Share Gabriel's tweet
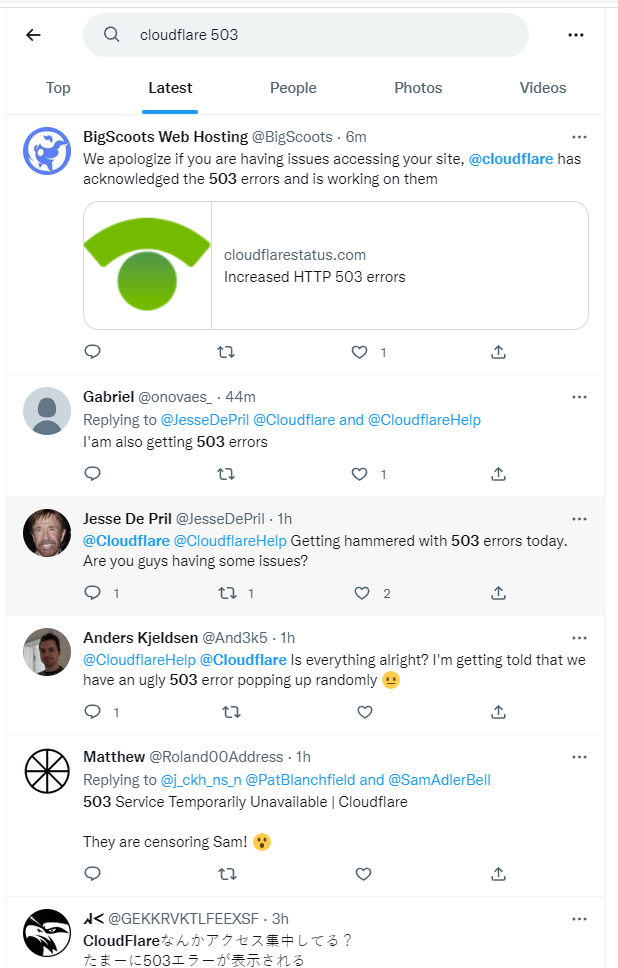The height and width of the screenshot is (968, 618). [498, 474]
